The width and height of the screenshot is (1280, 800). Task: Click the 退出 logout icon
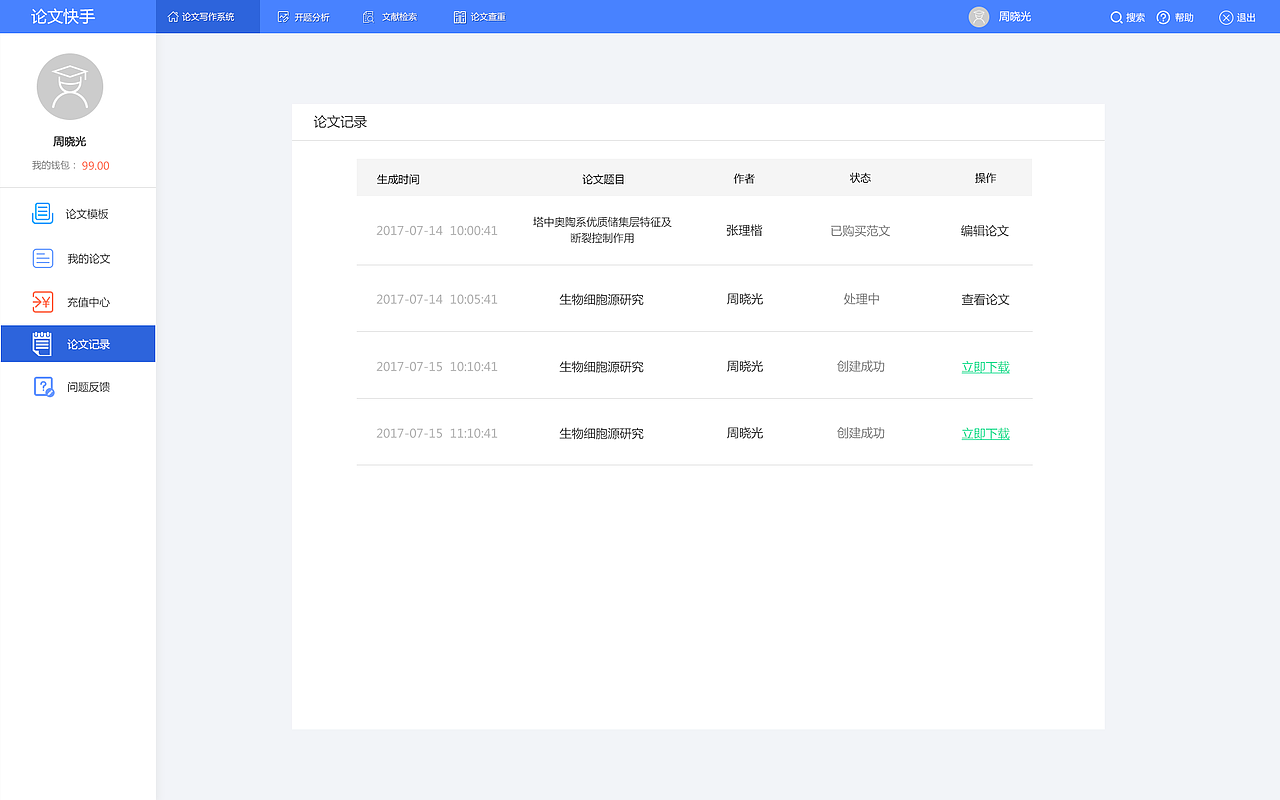1224,16
